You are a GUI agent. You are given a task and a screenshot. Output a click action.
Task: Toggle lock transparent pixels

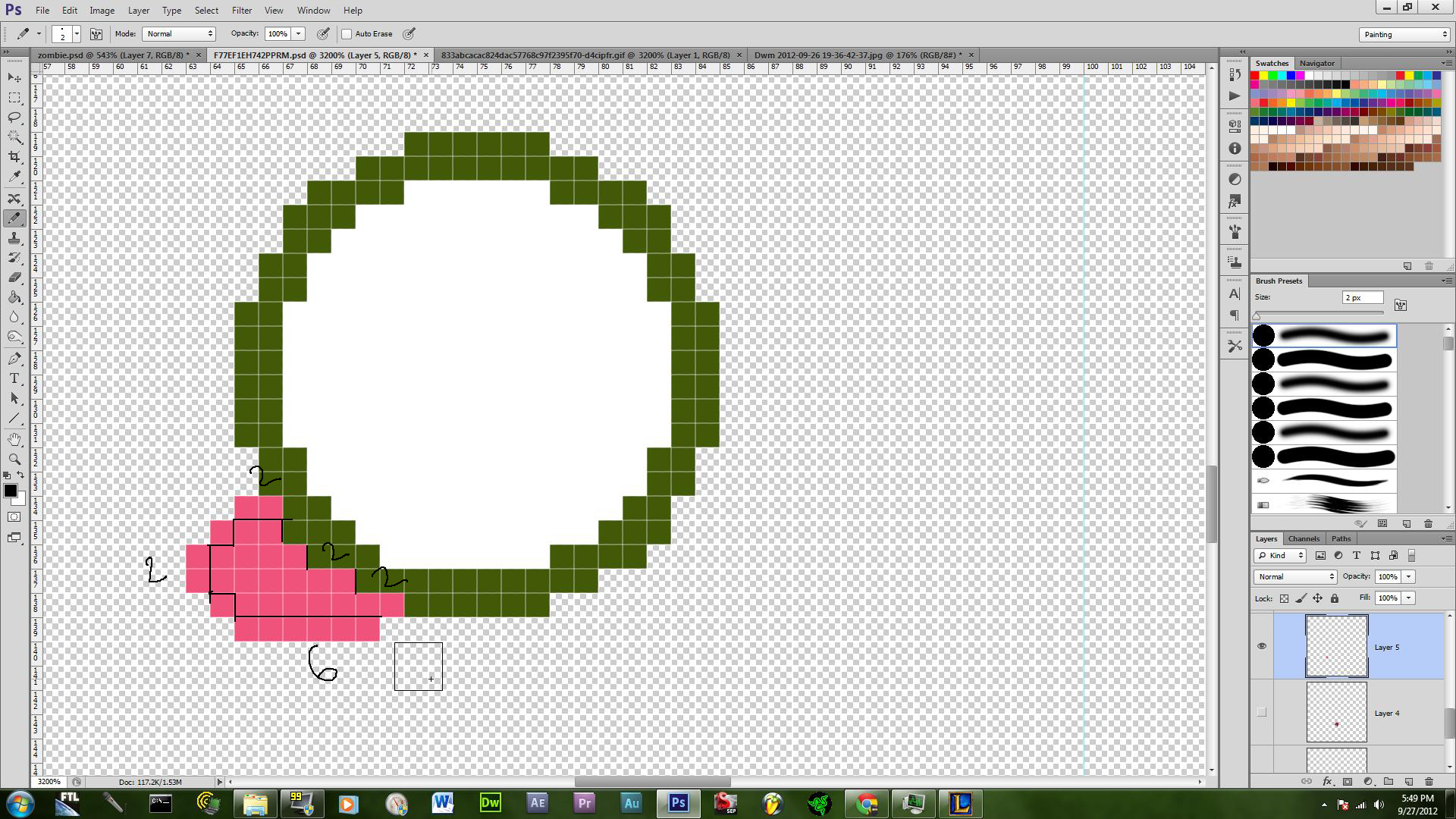[x=1284, y=598]
